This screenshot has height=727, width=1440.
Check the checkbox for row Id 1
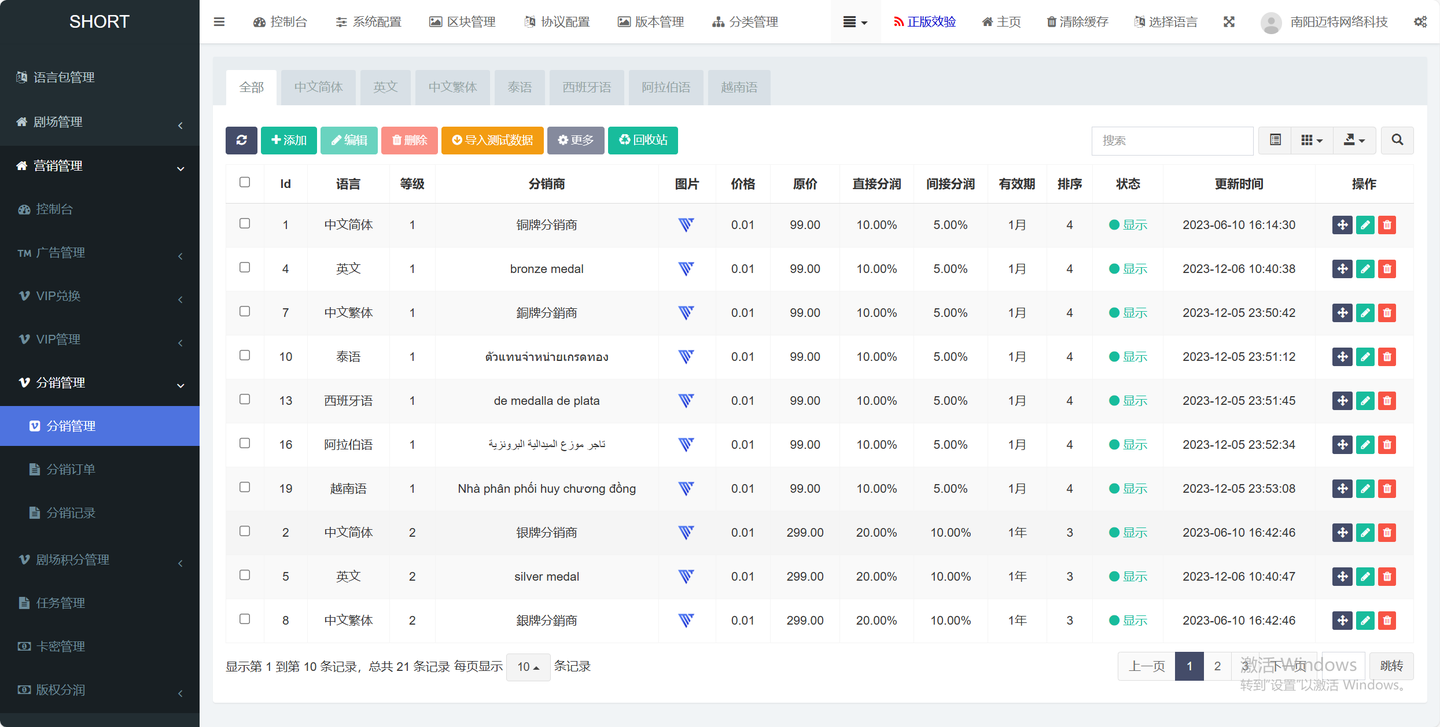pos(245,224)
